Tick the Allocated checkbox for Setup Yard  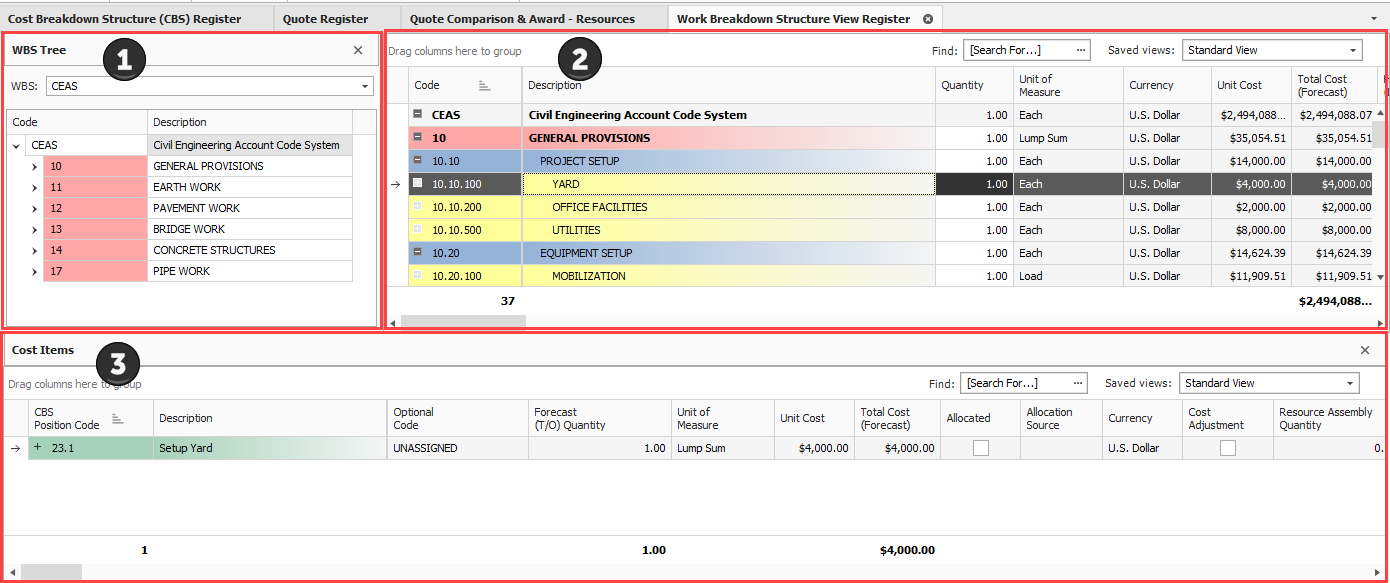981,448
